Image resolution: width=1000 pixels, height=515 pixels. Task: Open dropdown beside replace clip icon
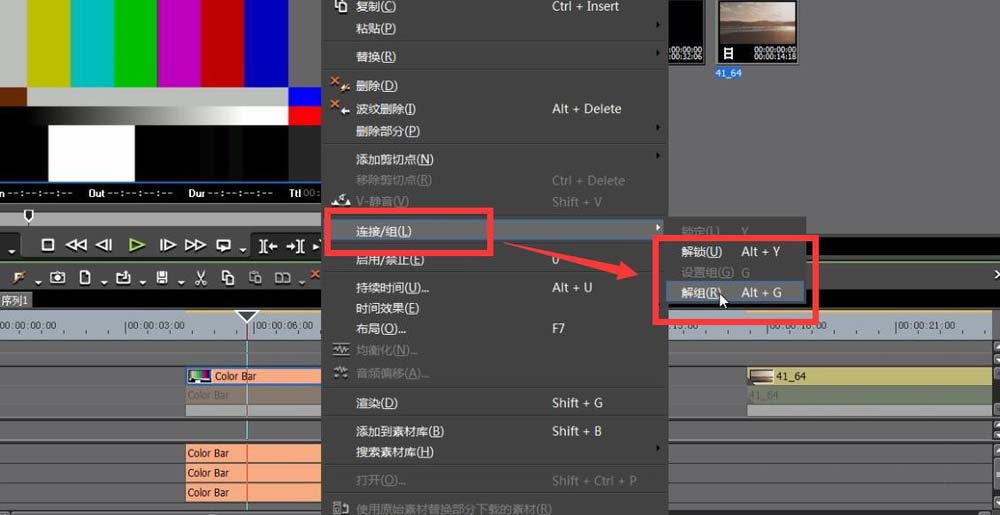pos(302,282)
